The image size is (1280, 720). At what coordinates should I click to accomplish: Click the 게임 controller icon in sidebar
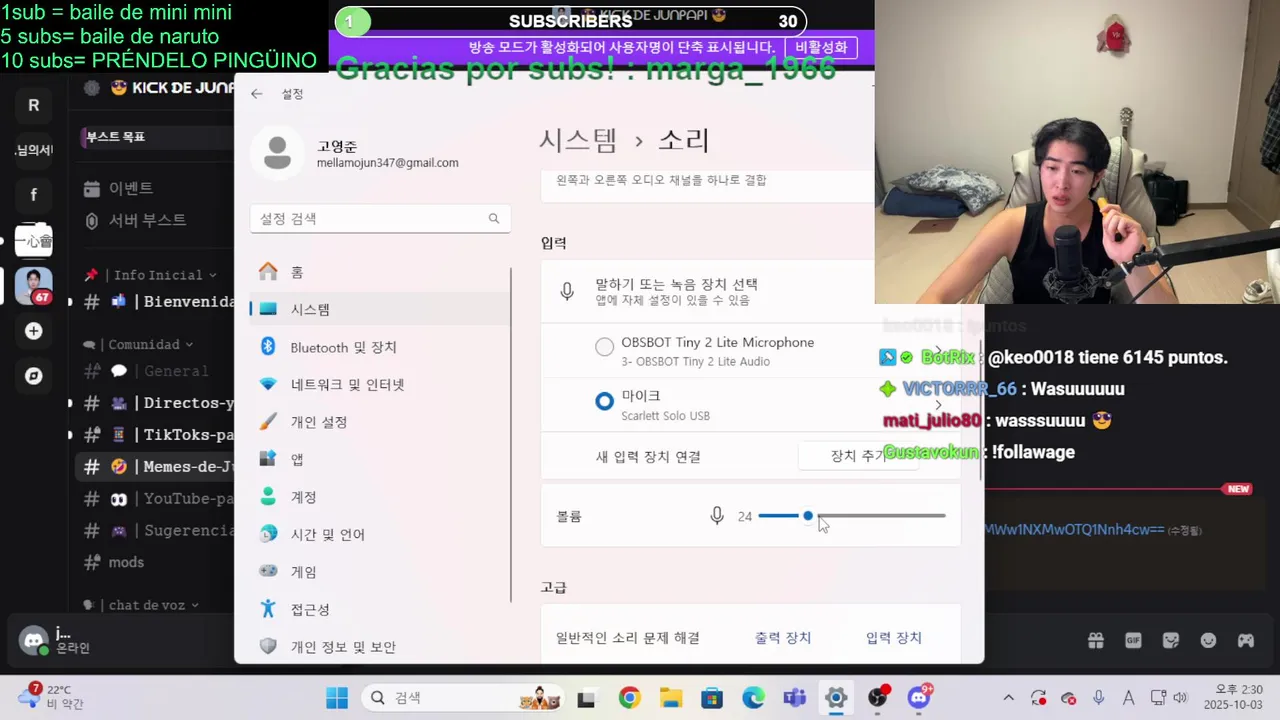click(268, 571)
